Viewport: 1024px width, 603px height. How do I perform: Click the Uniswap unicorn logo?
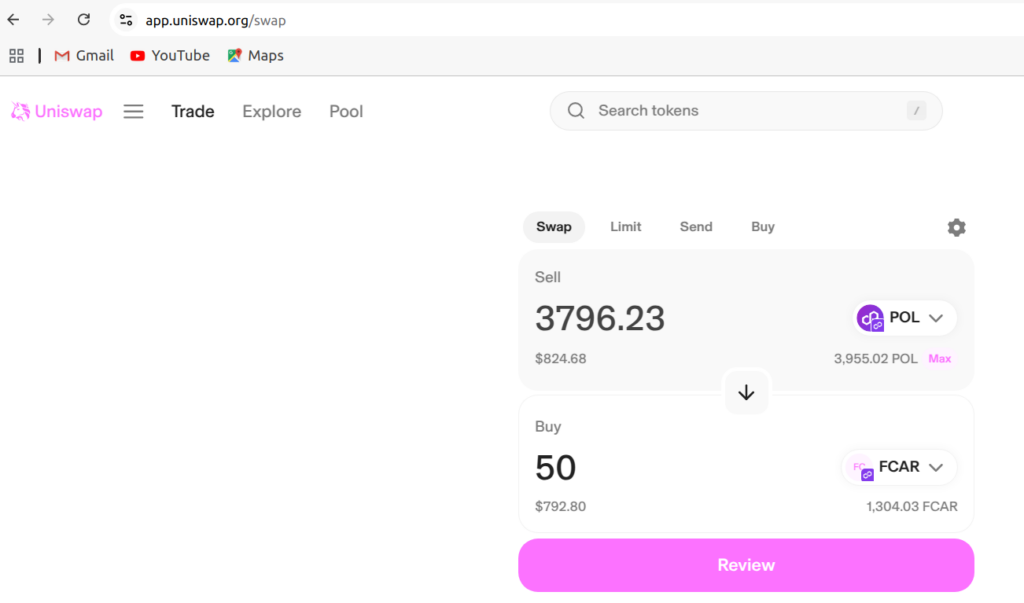[x=20, y=112]
